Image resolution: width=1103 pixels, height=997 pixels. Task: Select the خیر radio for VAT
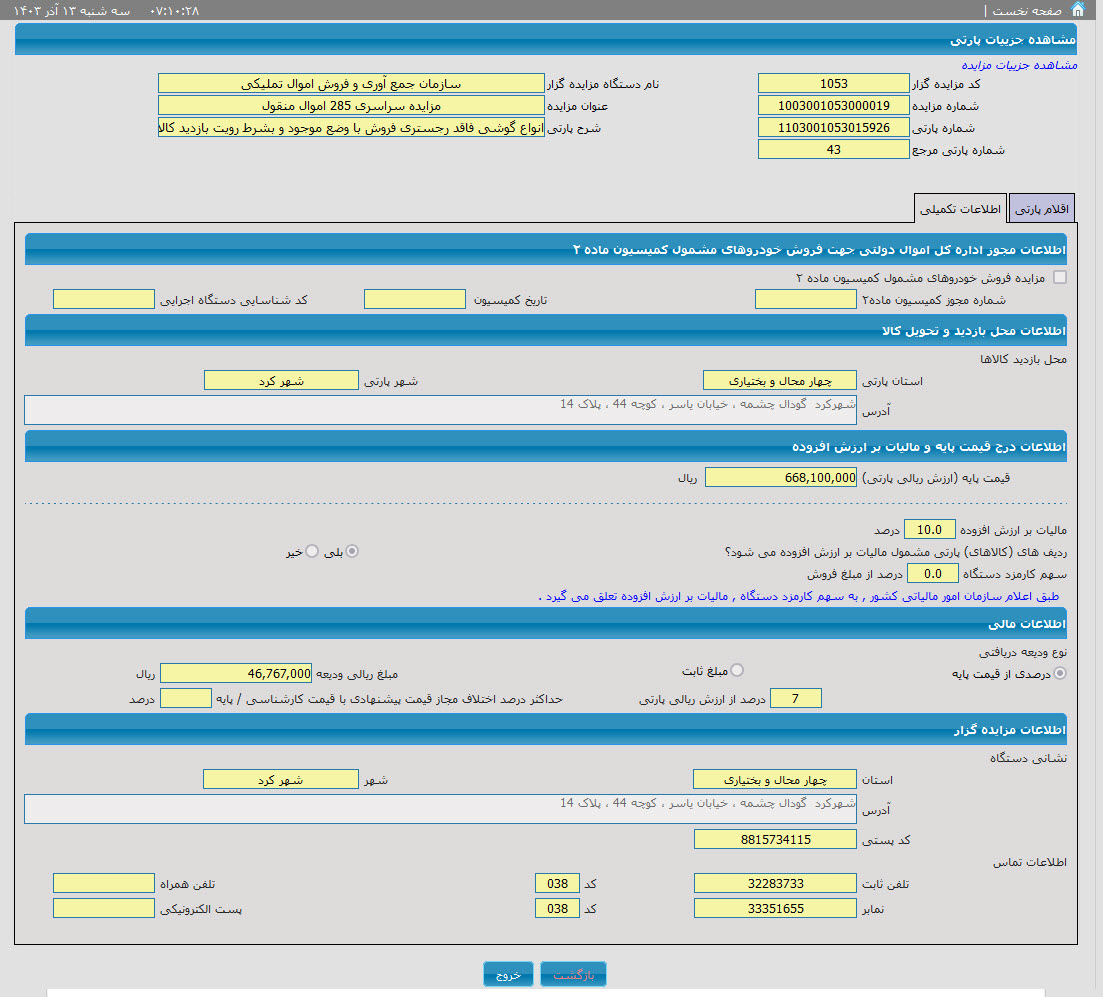[312, 551]
